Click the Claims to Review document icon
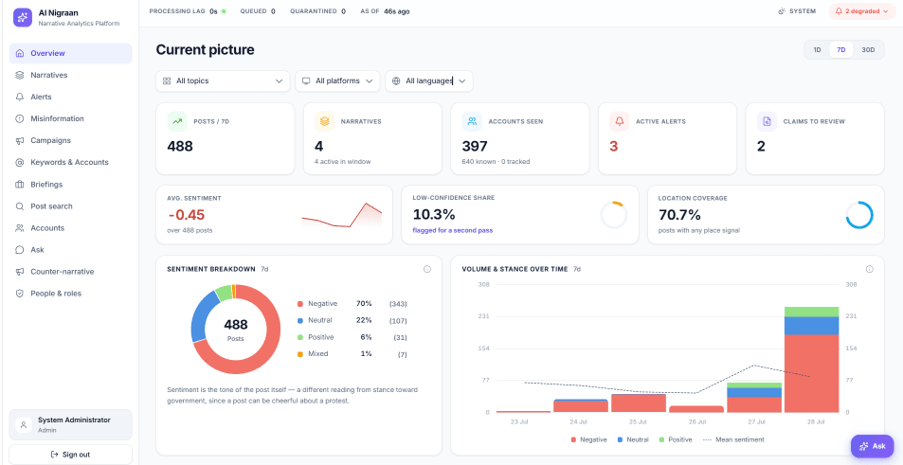Viewport: 903px width, 465px height. pyautogui.click(x=767, y=122)
